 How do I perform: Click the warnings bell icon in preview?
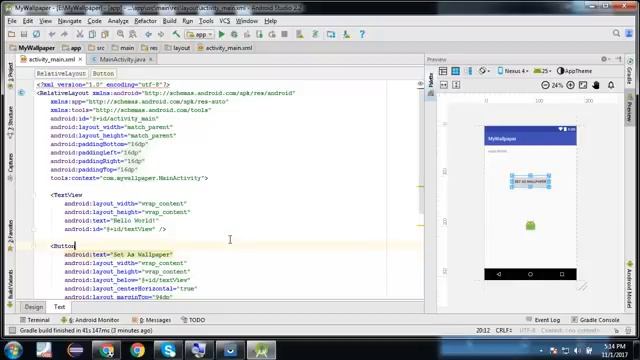611,85
